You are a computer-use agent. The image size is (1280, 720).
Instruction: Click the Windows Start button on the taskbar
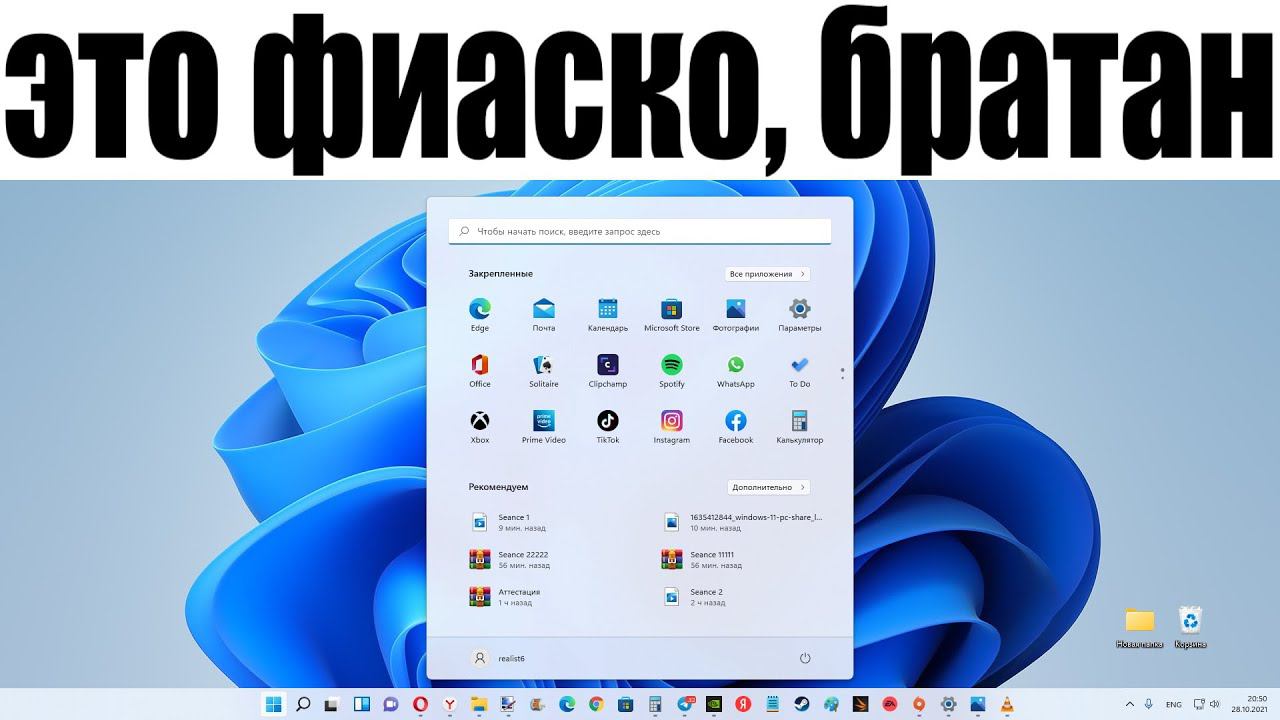point(273,704)
